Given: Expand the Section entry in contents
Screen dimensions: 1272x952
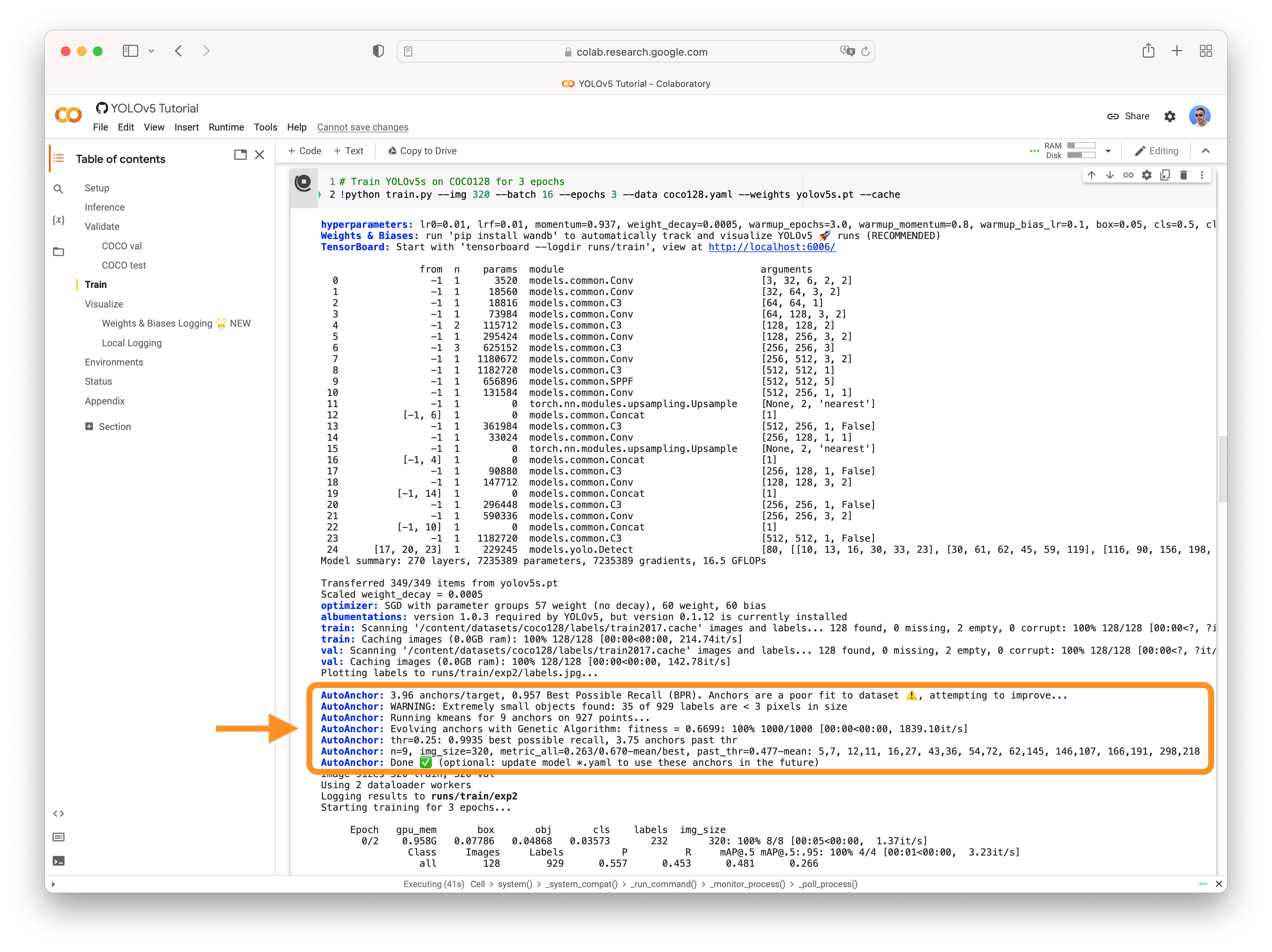Looking at the screenshot, I should click(89, 426).
